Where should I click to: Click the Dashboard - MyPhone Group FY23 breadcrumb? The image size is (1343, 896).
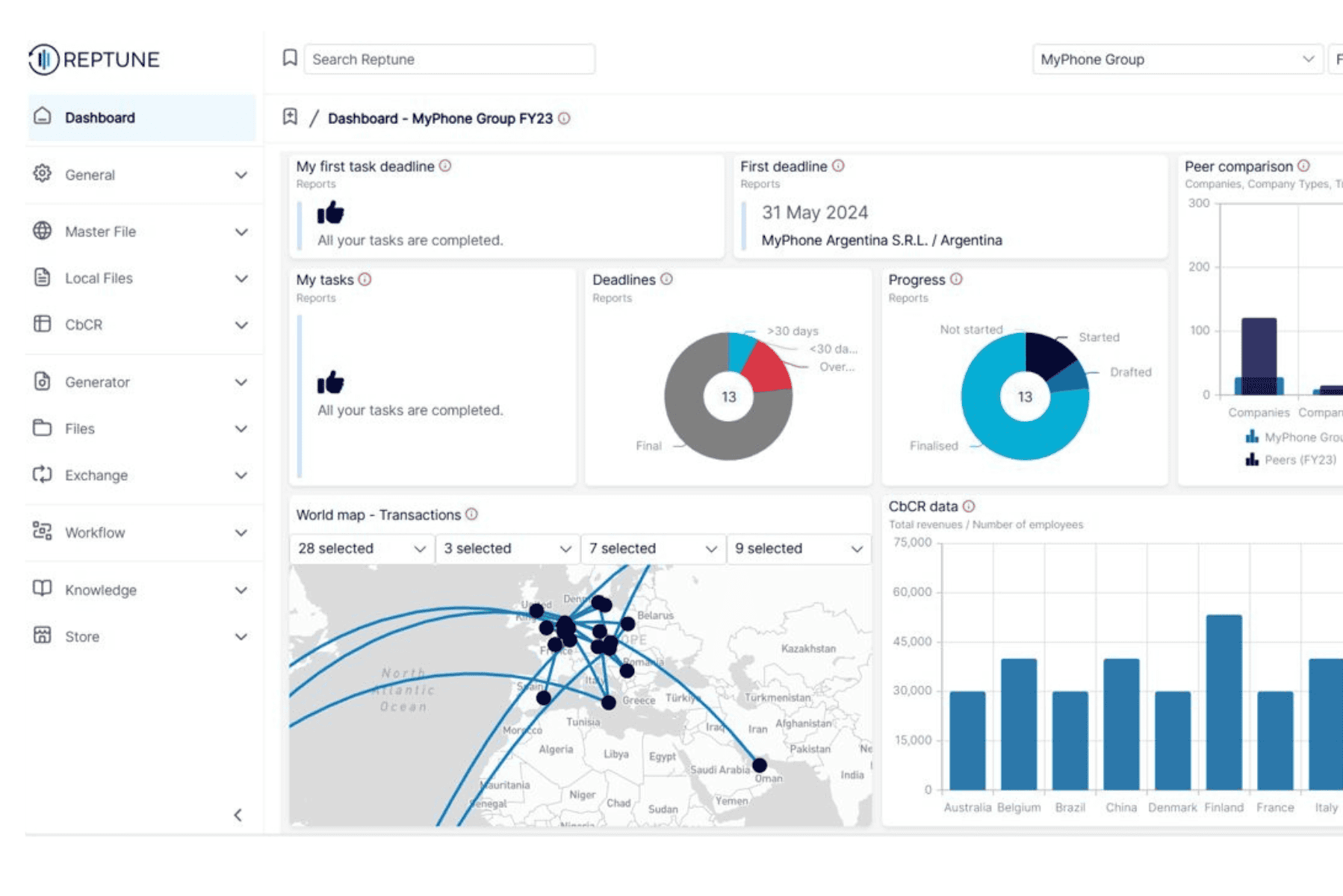[440, 119]
